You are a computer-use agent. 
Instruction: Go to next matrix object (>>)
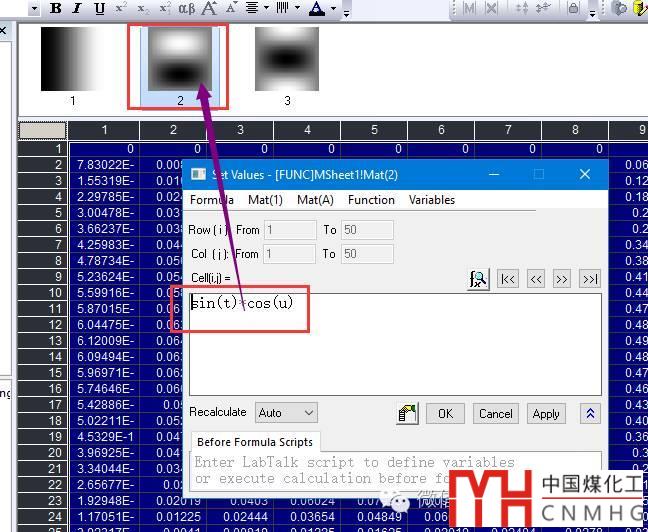coord(562,279)
